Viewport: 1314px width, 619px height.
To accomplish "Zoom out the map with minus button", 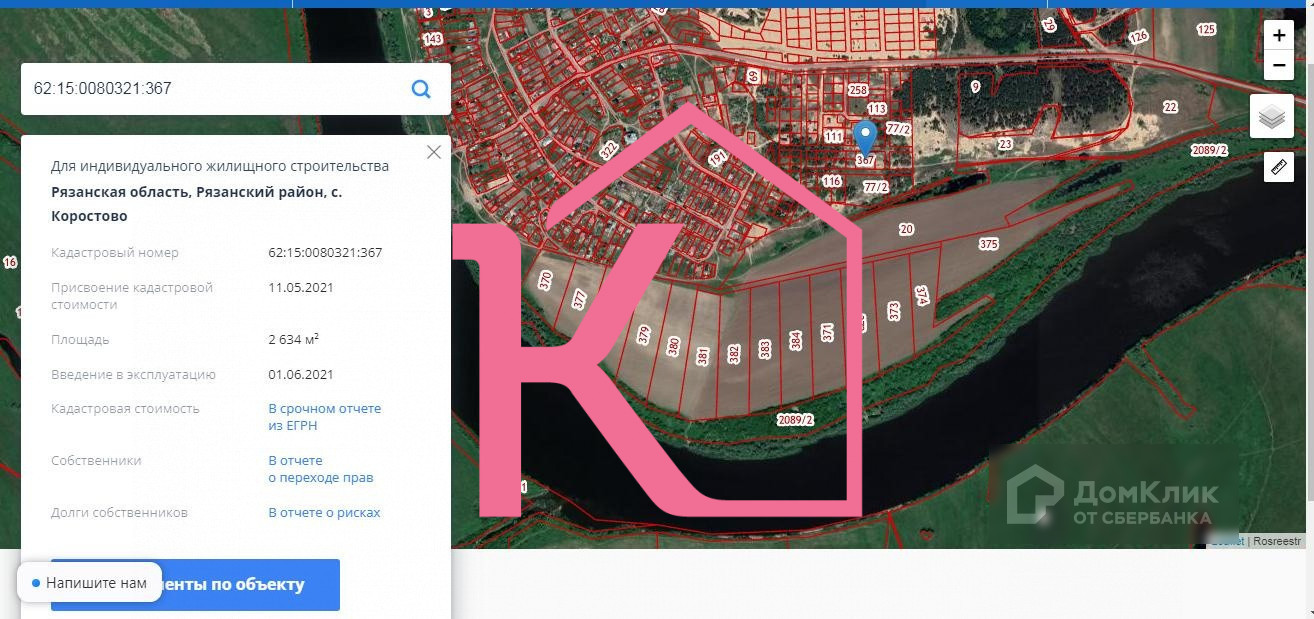I will point(1279,65).
